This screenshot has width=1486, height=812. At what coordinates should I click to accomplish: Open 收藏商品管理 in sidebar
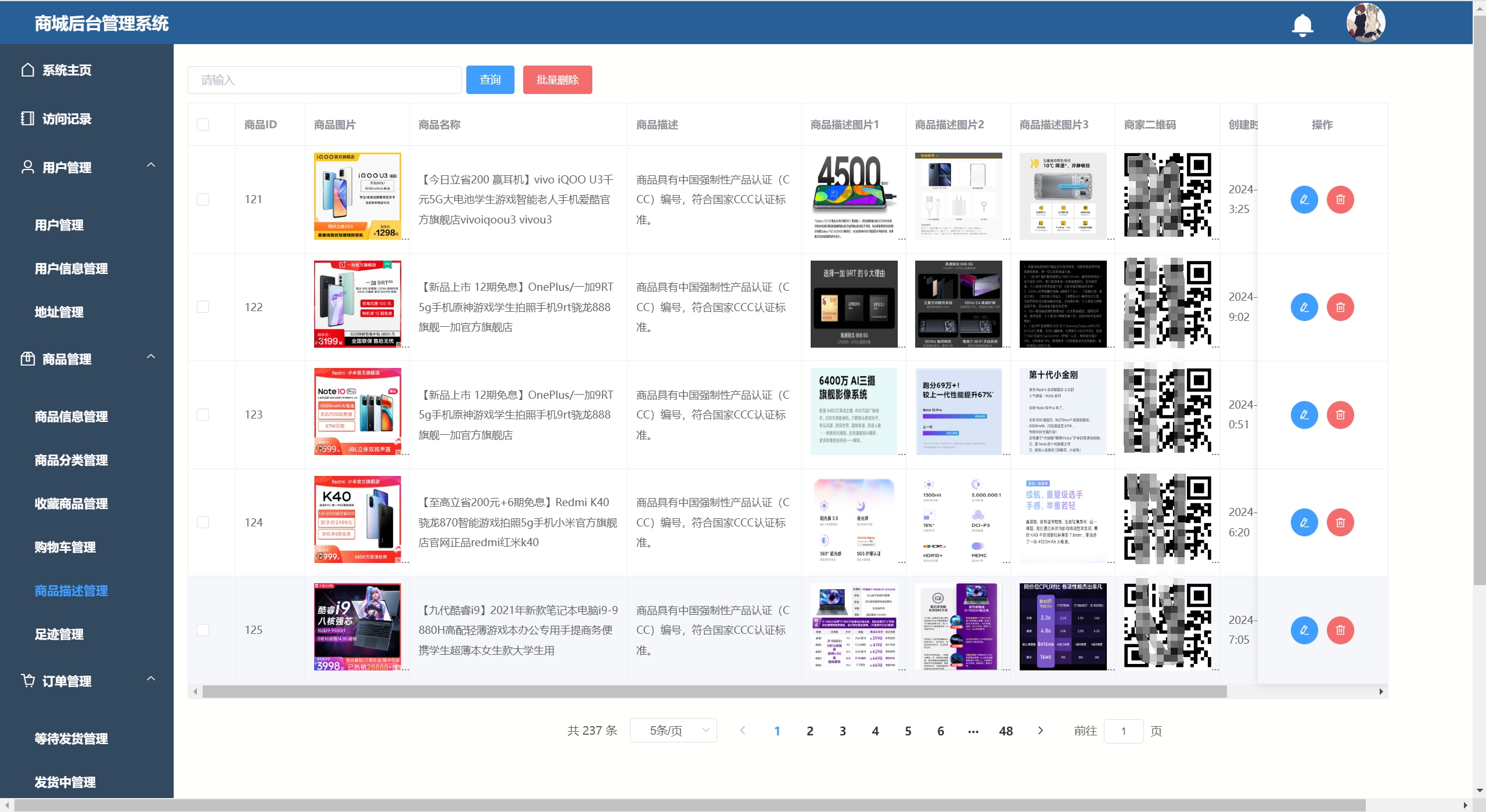click(x=71, y=504)
